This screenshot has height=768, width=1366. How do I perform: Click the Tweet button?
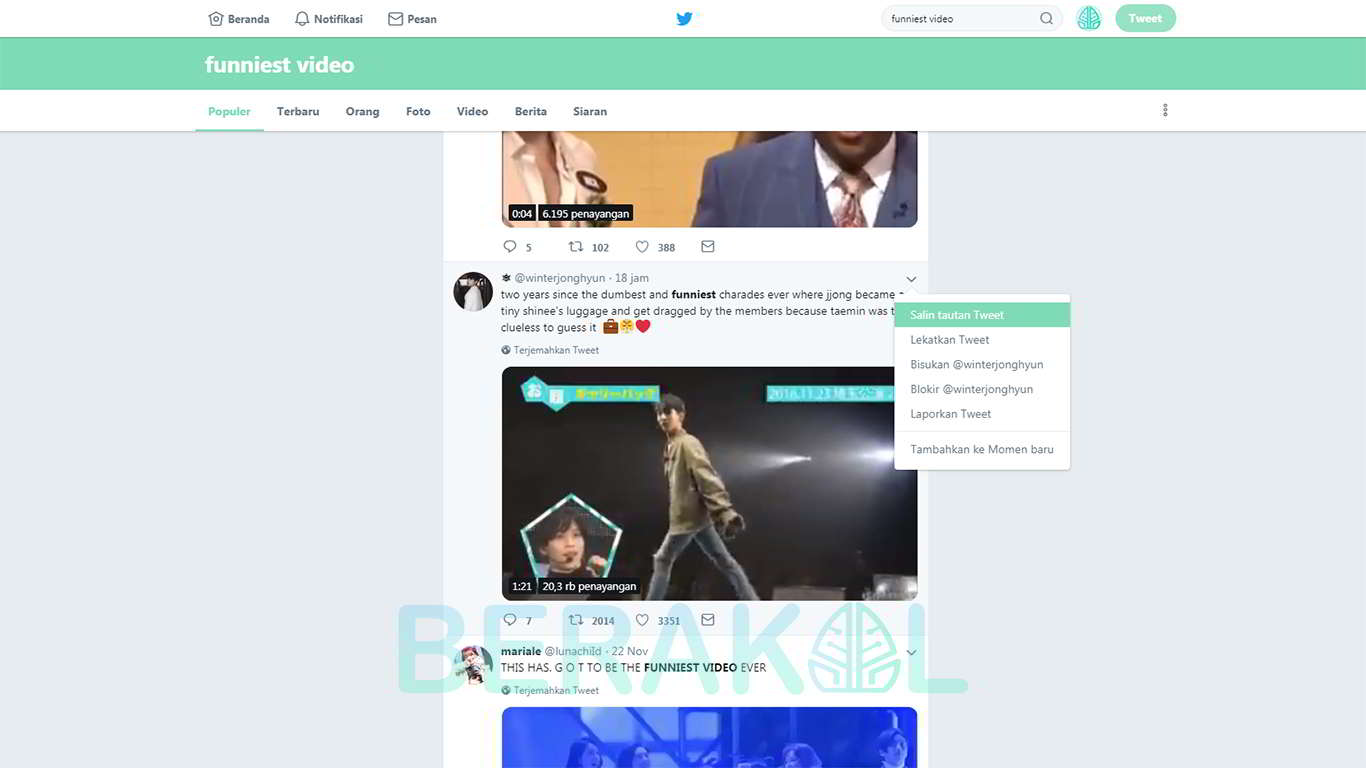point(1144,18)
